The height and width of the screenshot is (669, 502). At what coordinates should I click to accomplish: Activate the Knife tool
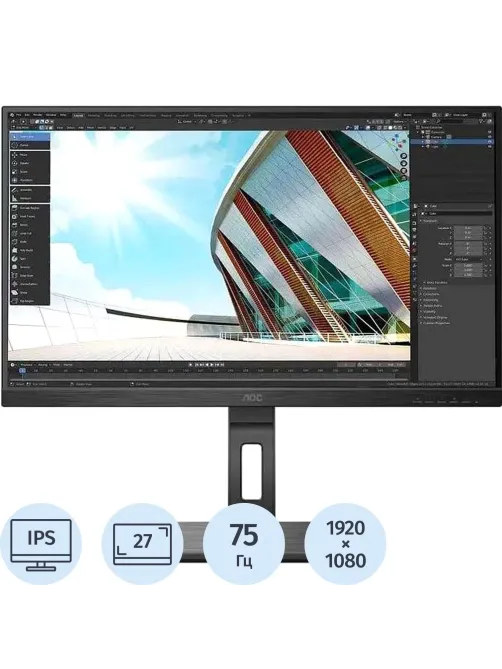29,242
